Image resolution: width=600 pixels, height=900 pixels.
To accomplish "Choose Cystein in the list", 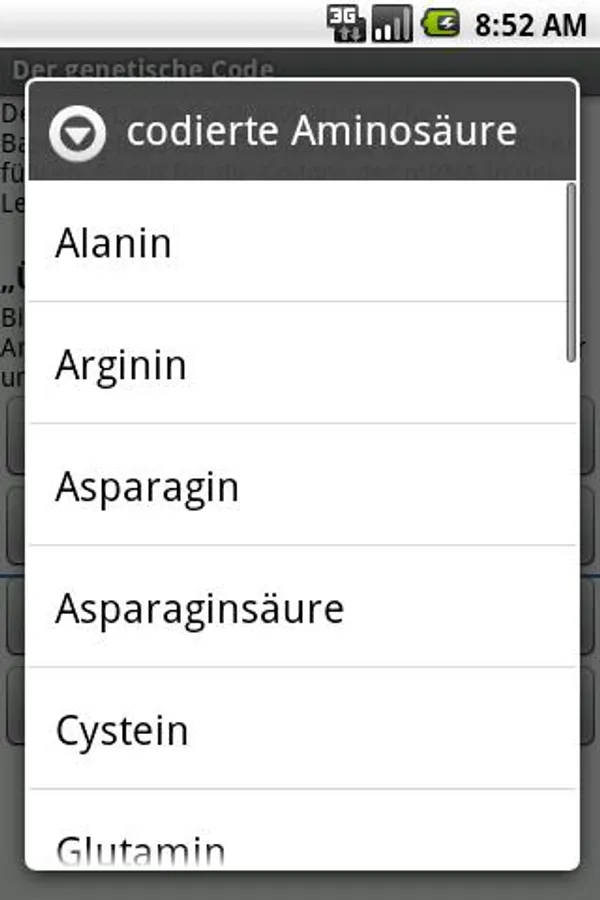I will [x=300, y=731].
